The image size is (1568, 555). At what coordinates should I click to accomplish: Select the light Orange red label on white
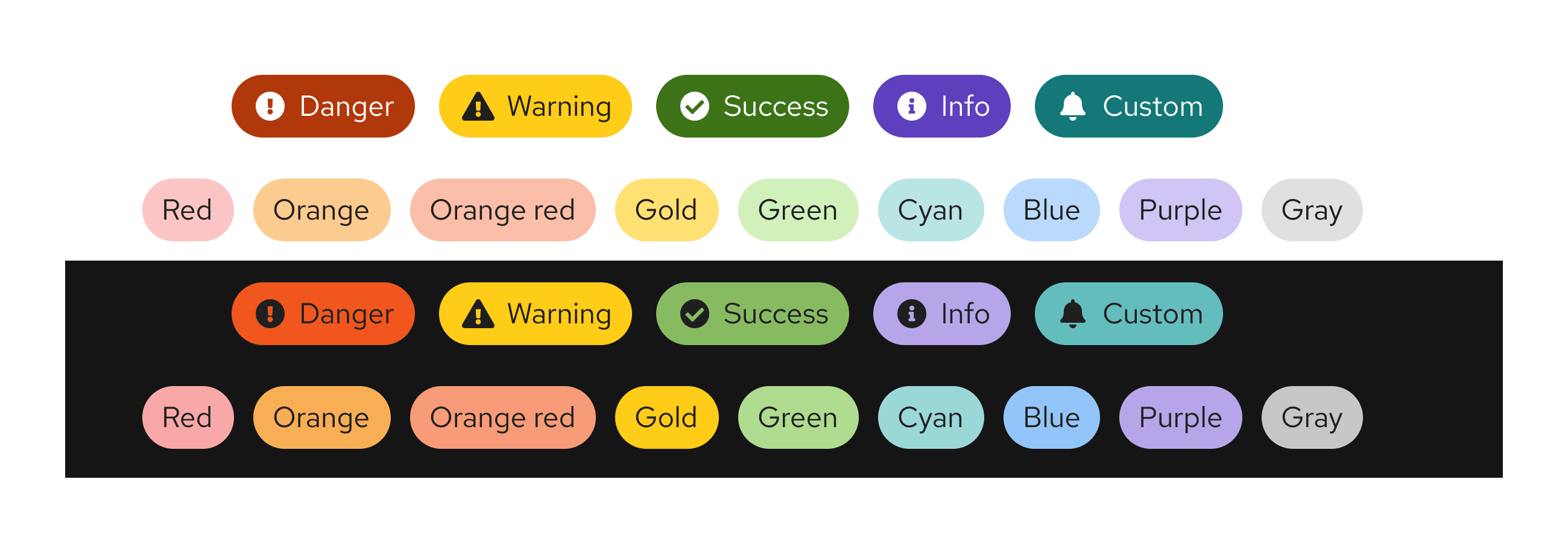click(502, 210)
